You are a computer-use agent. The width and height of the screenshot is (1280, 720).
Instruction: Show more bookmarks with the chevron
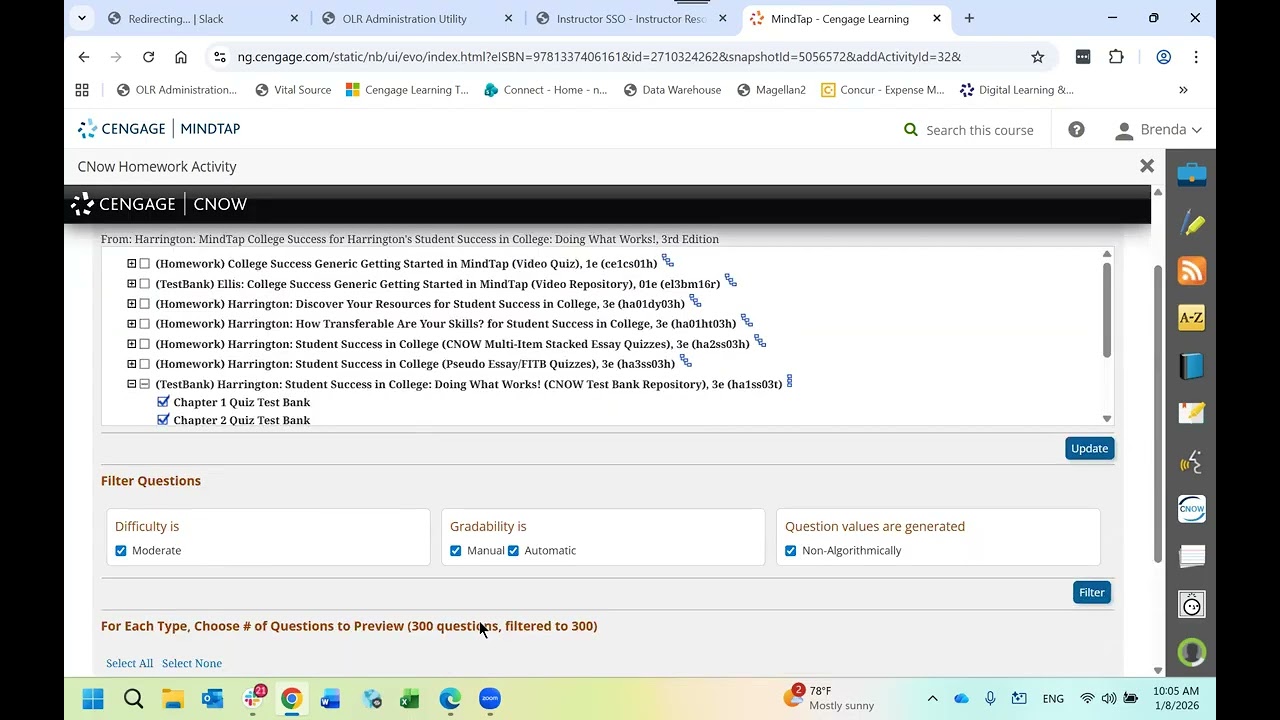click(x=1183, y=90)
